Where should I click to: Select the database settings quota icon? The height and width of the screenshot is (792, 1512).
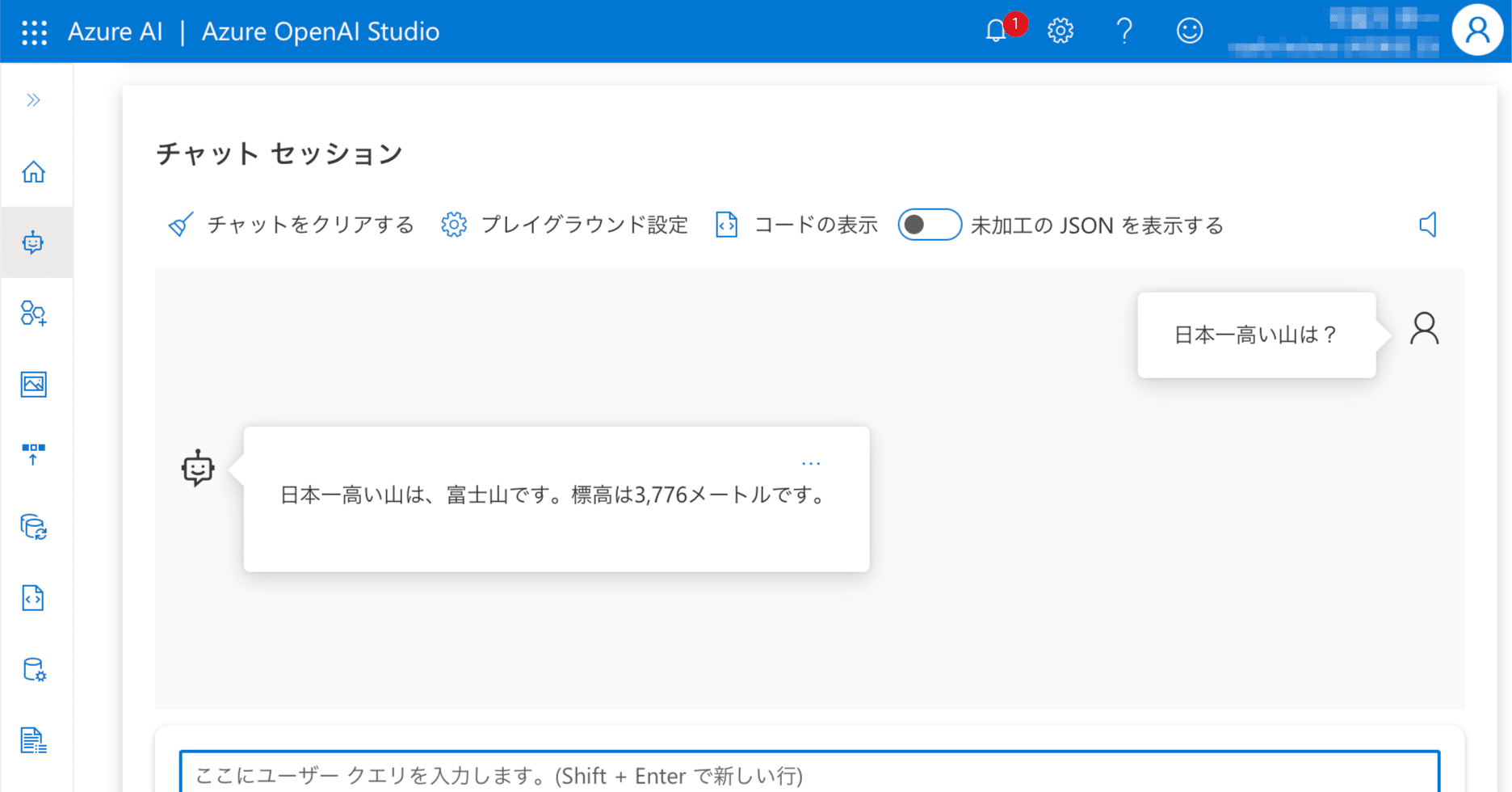[x=35, y=670]
